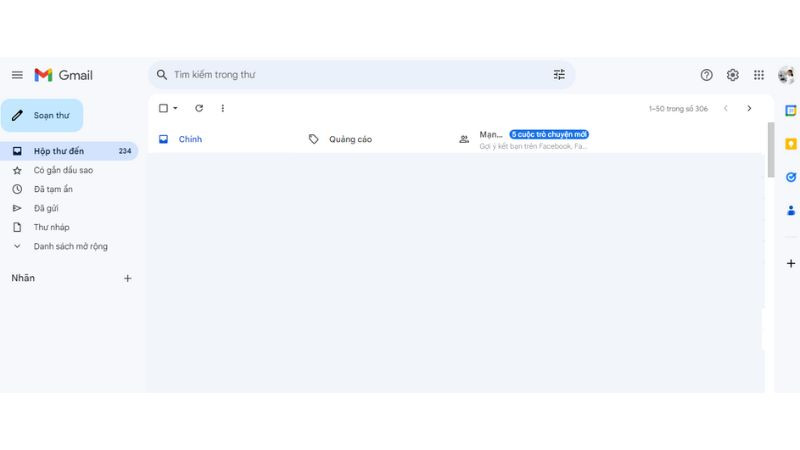
Task: Click the Nhãn section heading
Action: tap(23, 278)
